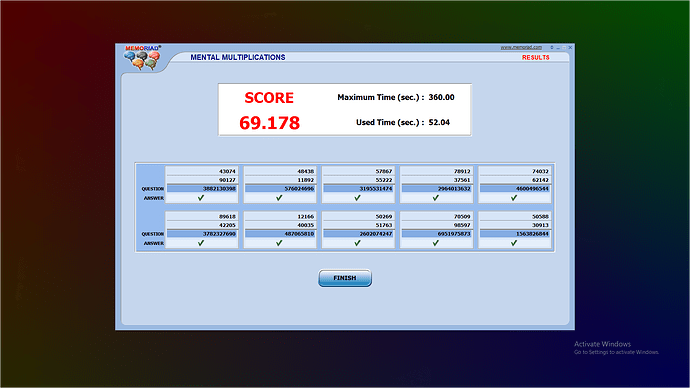Click checkmark under result 487065810
The height and width of the screenshot is (388, 690).
(279, 243)
